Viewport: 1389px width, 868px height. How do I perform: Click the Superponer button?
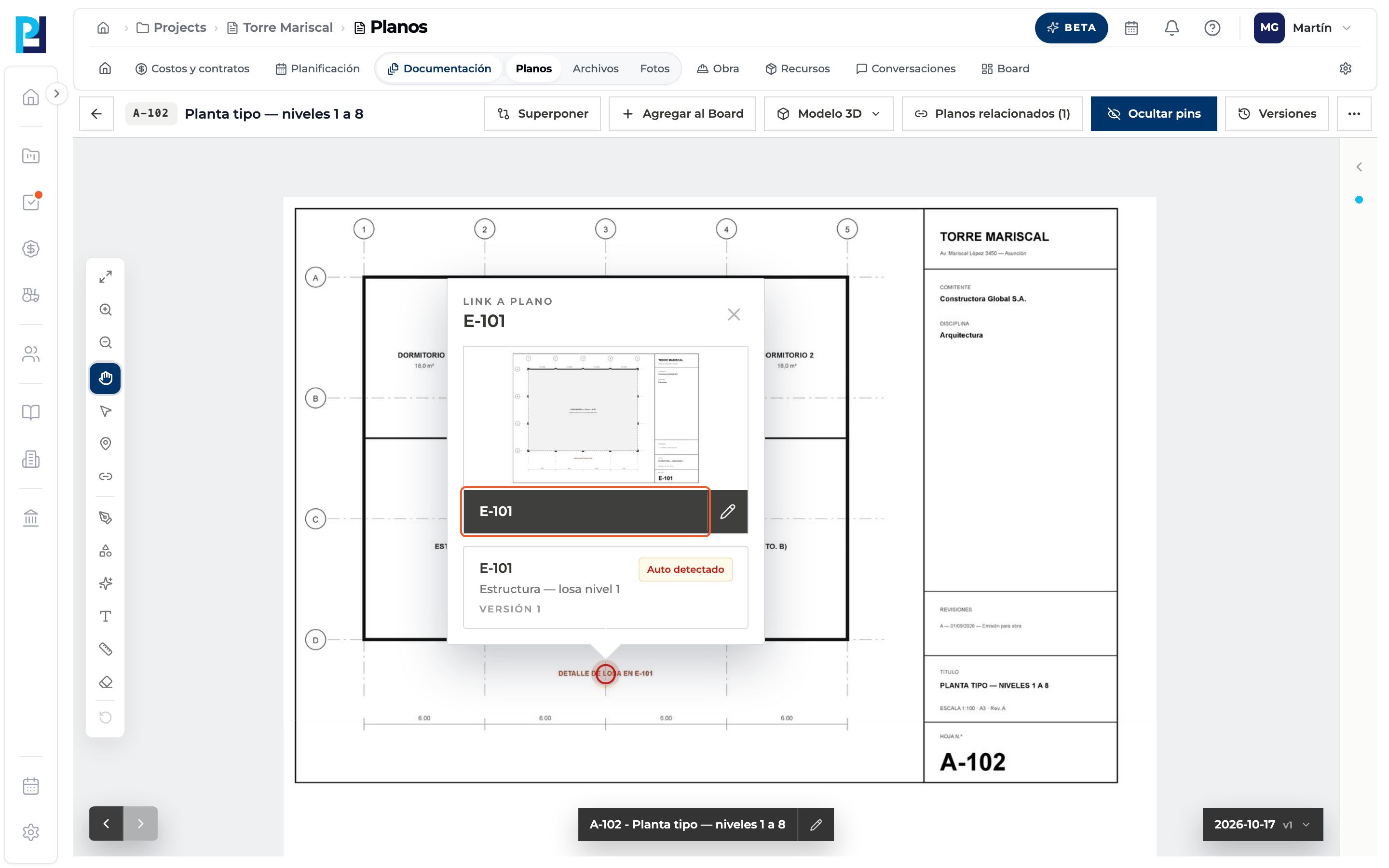(543, 114)
